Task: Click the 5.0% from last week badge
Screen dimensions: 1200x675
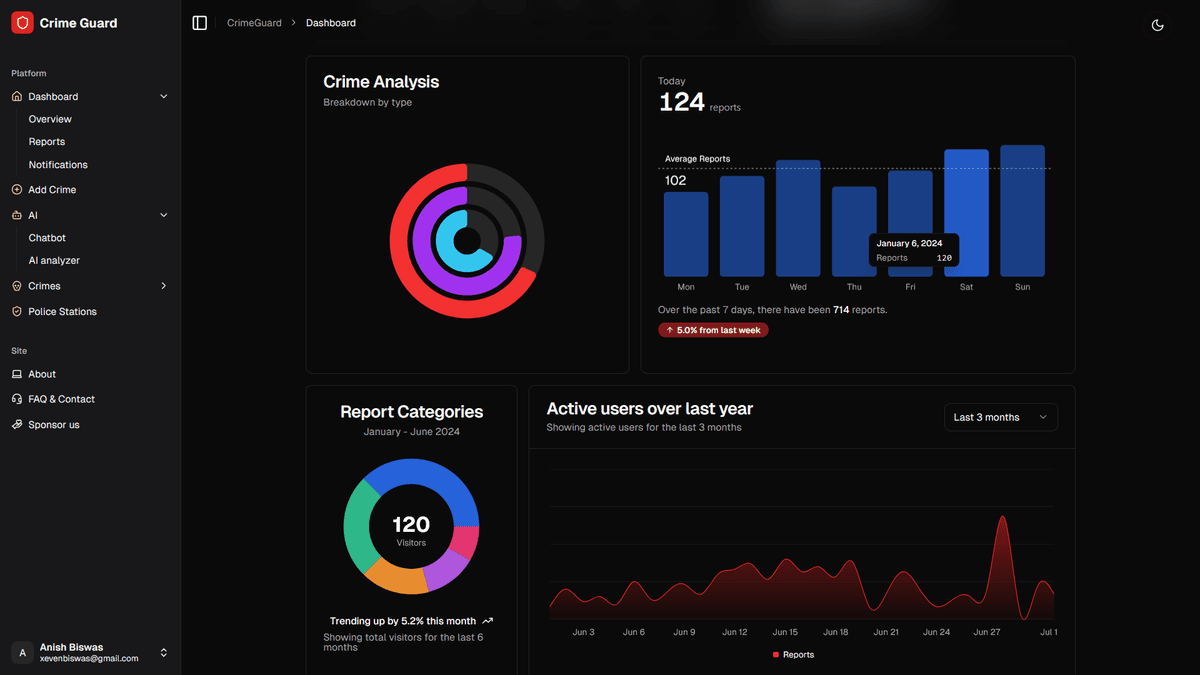Action: (x=713, y=330)
